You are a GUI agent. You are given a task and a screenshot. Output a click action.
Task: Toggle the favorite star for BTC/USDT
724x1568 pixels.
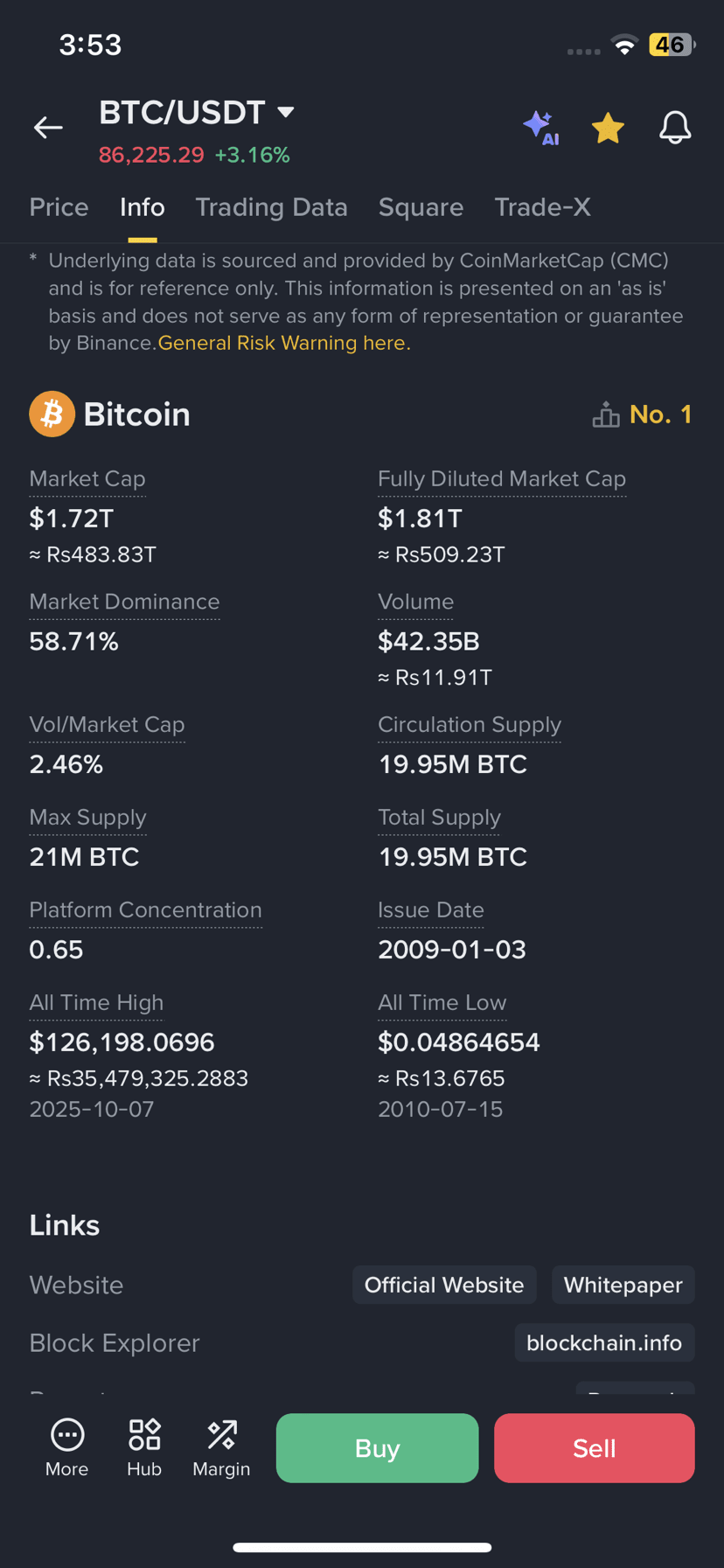click(608, 129)
